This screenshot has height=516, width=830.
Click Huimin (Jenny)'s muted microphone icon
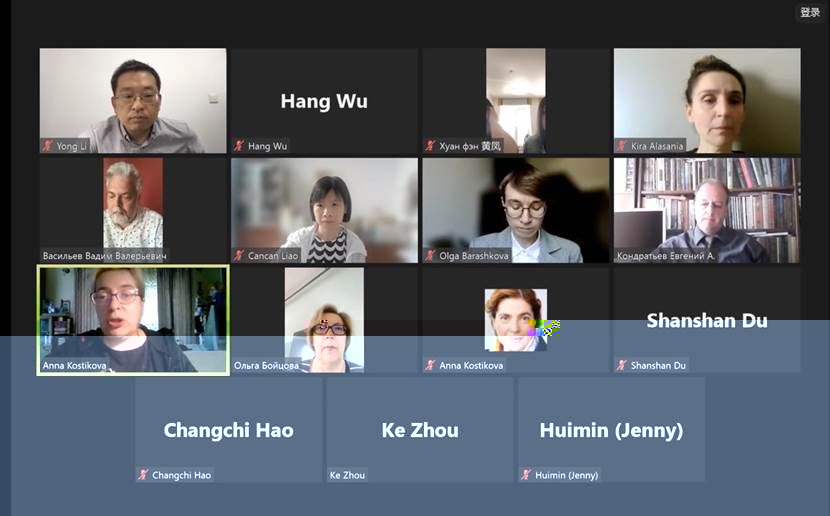(x=526, y=475)
